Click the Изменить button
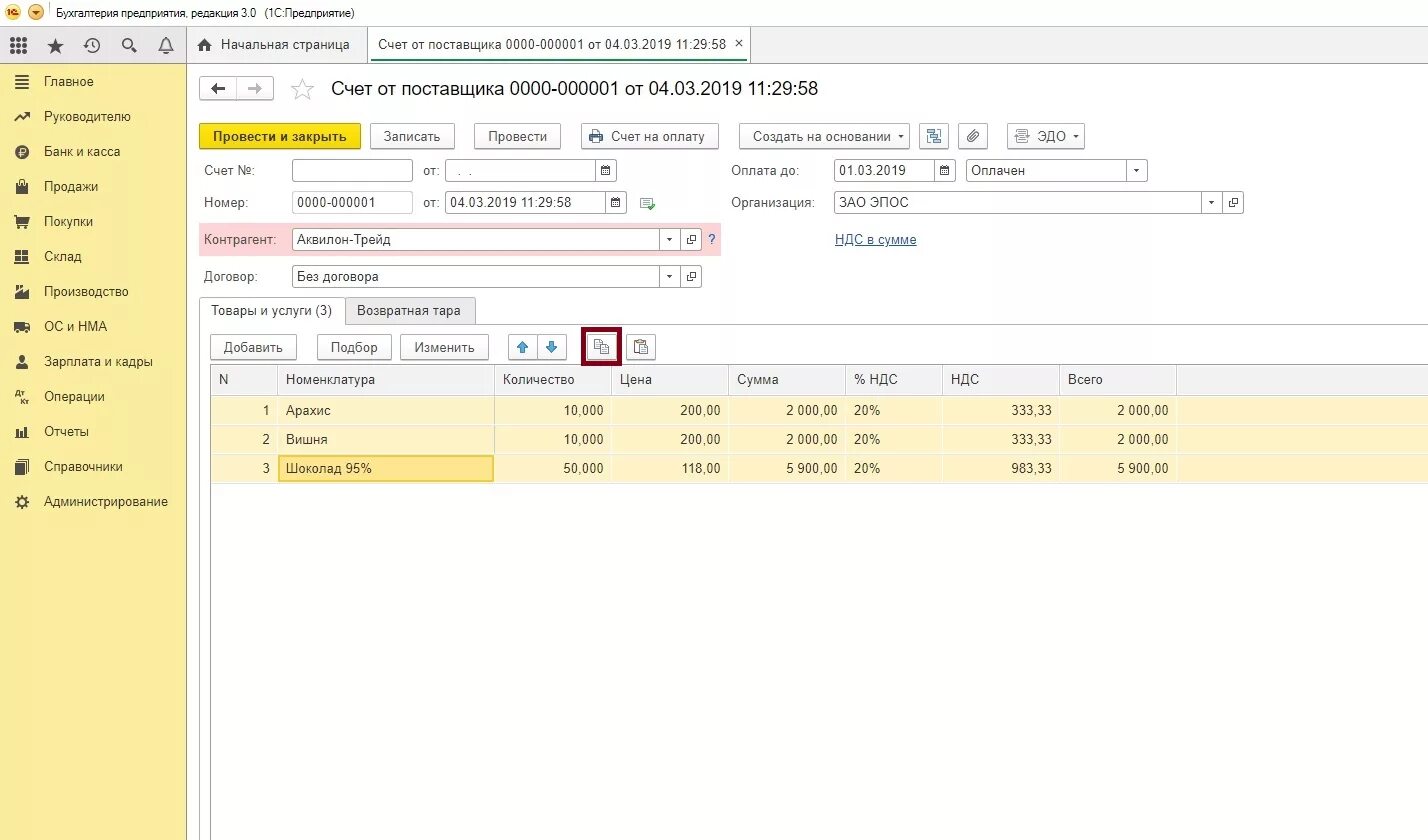Screen dimensions: 1428x840 (x=444, y=348)
